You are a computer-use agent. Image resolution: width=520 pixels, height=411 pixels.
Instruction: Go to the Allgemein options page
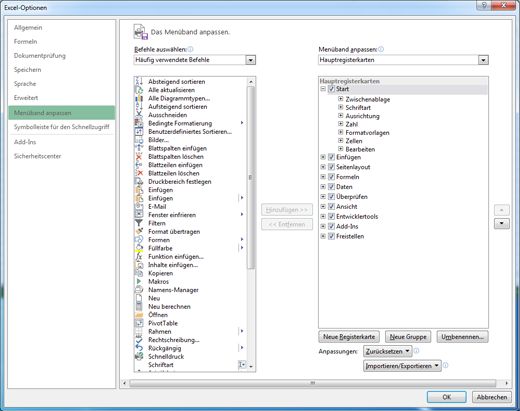coord(28,28)
